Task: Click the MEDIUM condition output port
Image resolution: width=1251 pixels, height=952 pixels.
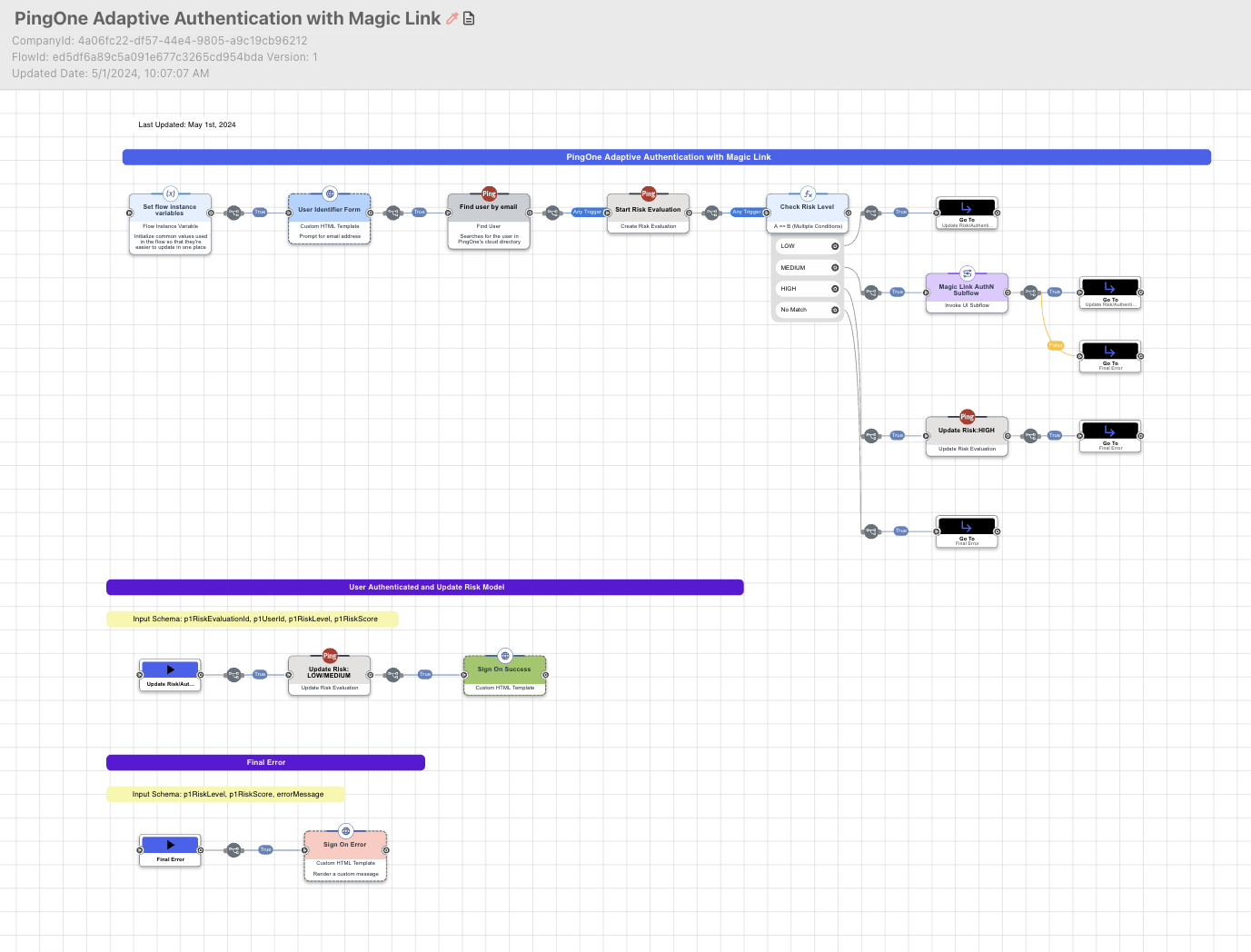Action: tap(835, 268)
